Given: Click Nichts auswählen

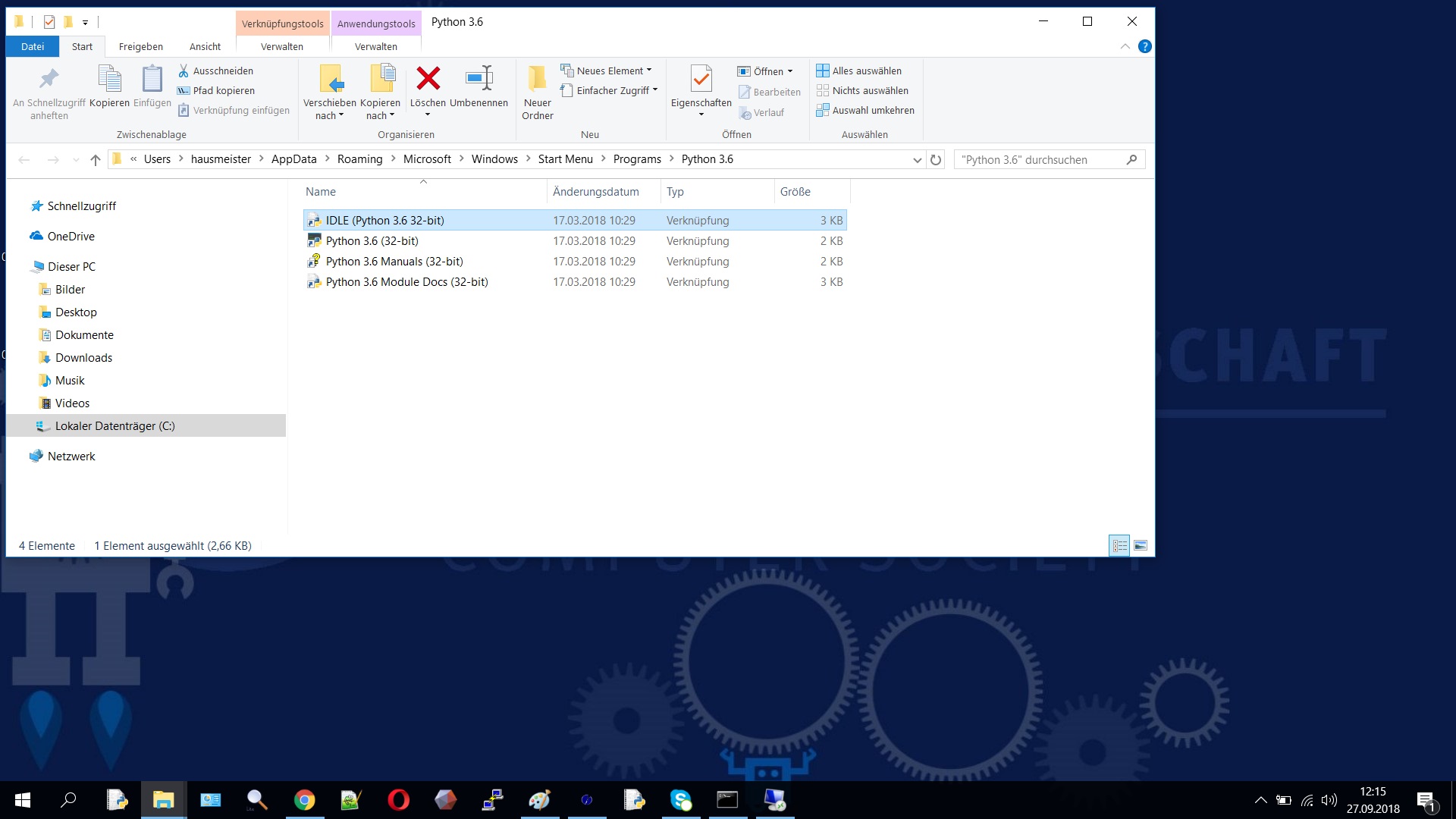Looking at the screenshot, I should coord(862,90).
